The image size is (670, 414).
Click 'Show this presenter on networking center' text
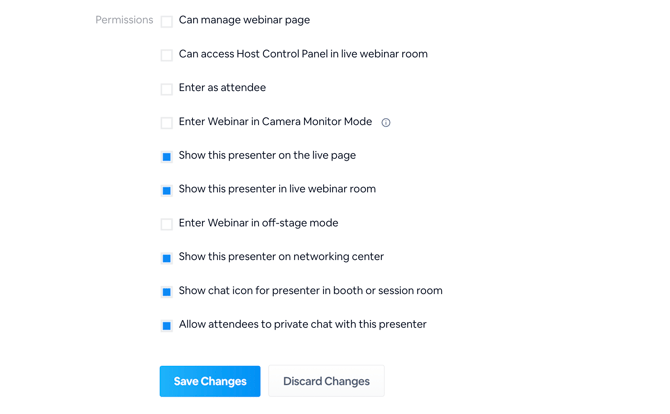[x=281, y=257]
